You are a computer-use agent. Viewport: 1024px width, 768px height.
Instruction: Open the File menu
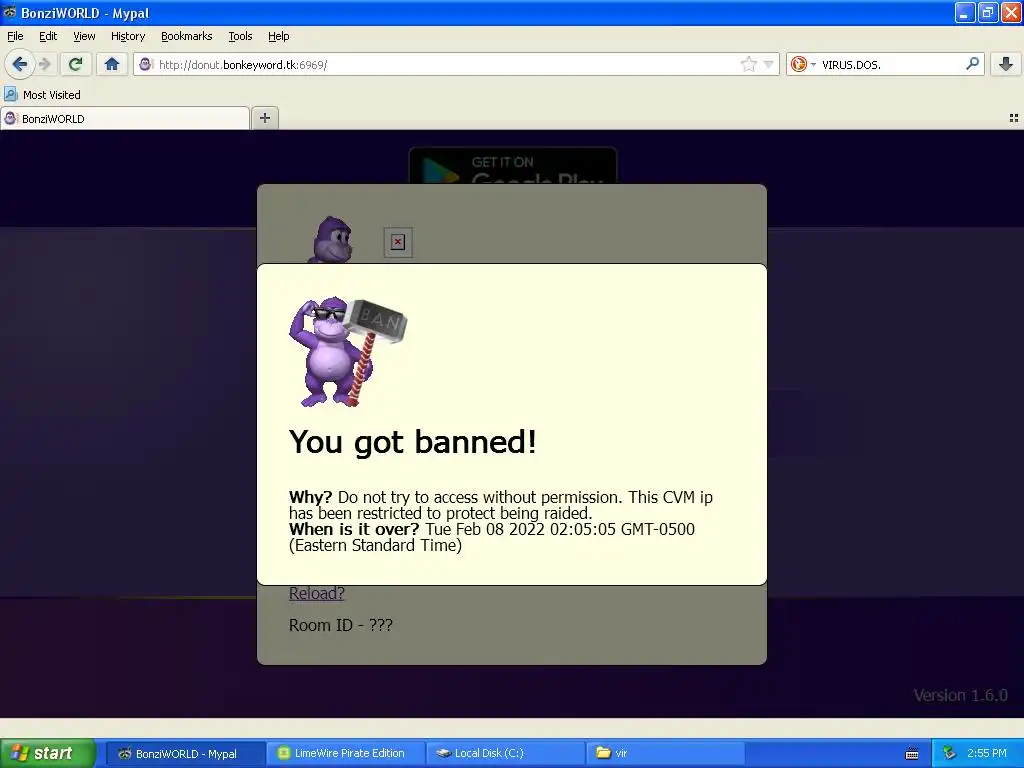coord(15,36)
